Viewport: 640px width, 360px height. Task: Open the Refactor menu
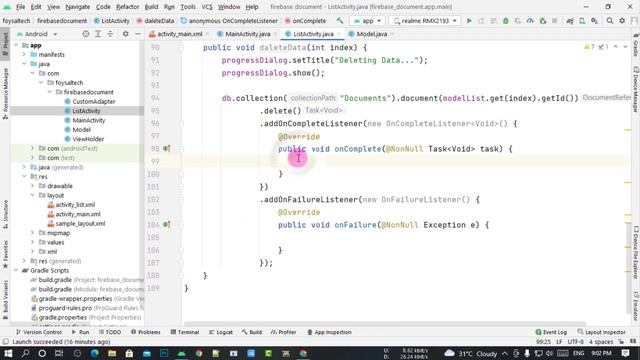click(127, 7)
